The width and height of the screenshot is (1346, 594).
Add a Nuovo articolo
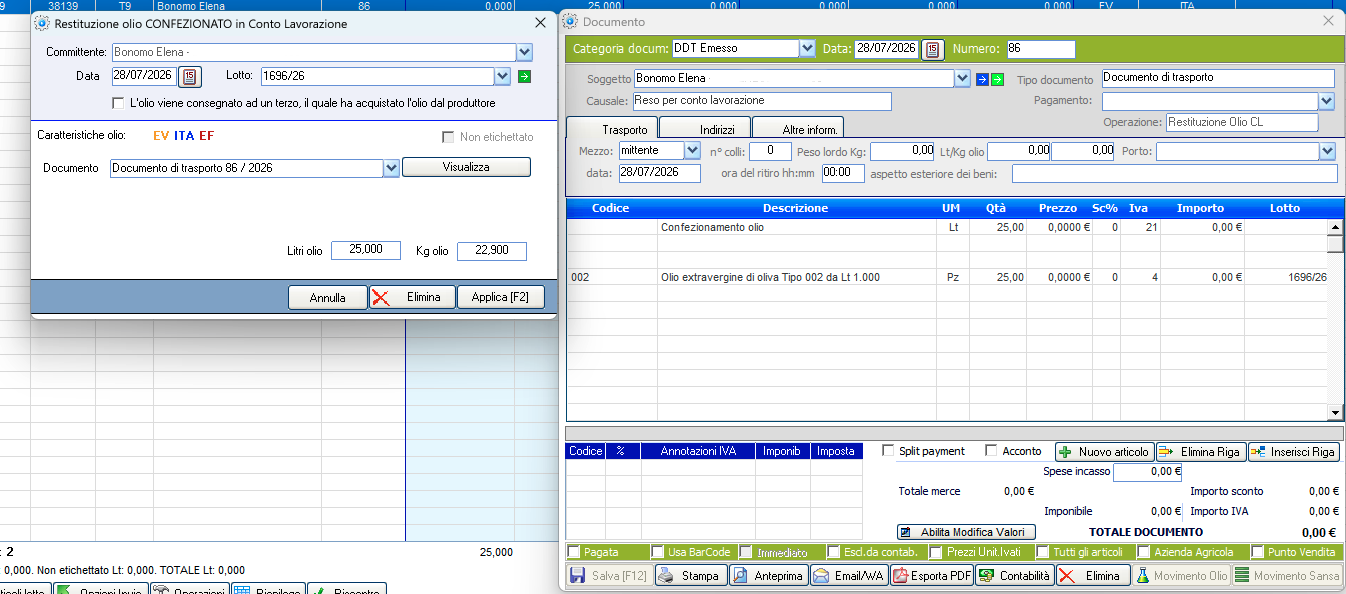coord(1105,452)
